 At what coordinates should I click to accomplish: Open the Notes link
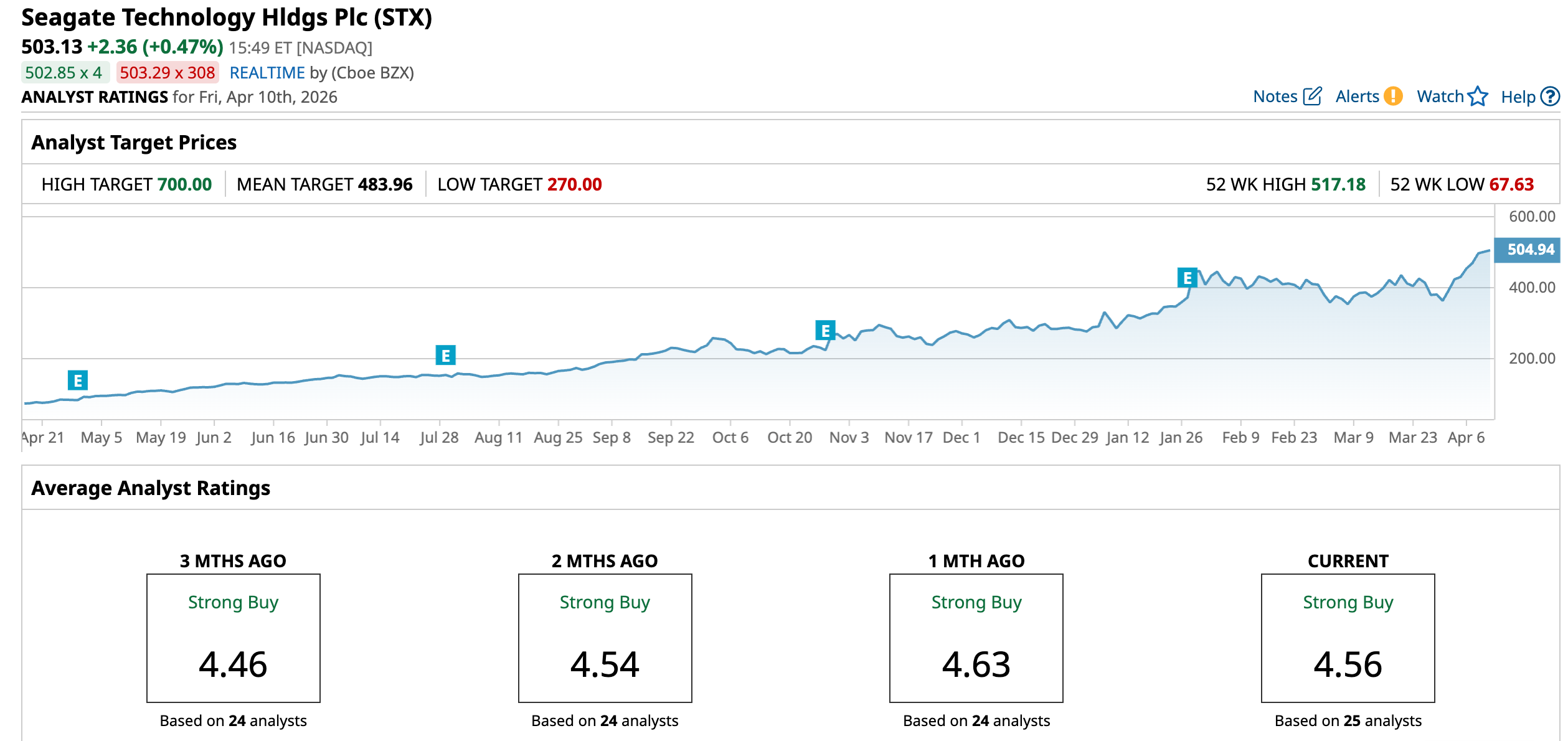[x=1275, y=97]
